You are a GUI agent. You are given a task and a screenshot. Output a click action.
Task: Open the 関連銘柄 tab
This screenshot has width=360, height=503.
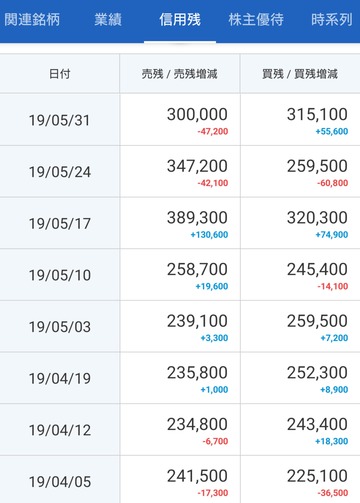32,20
